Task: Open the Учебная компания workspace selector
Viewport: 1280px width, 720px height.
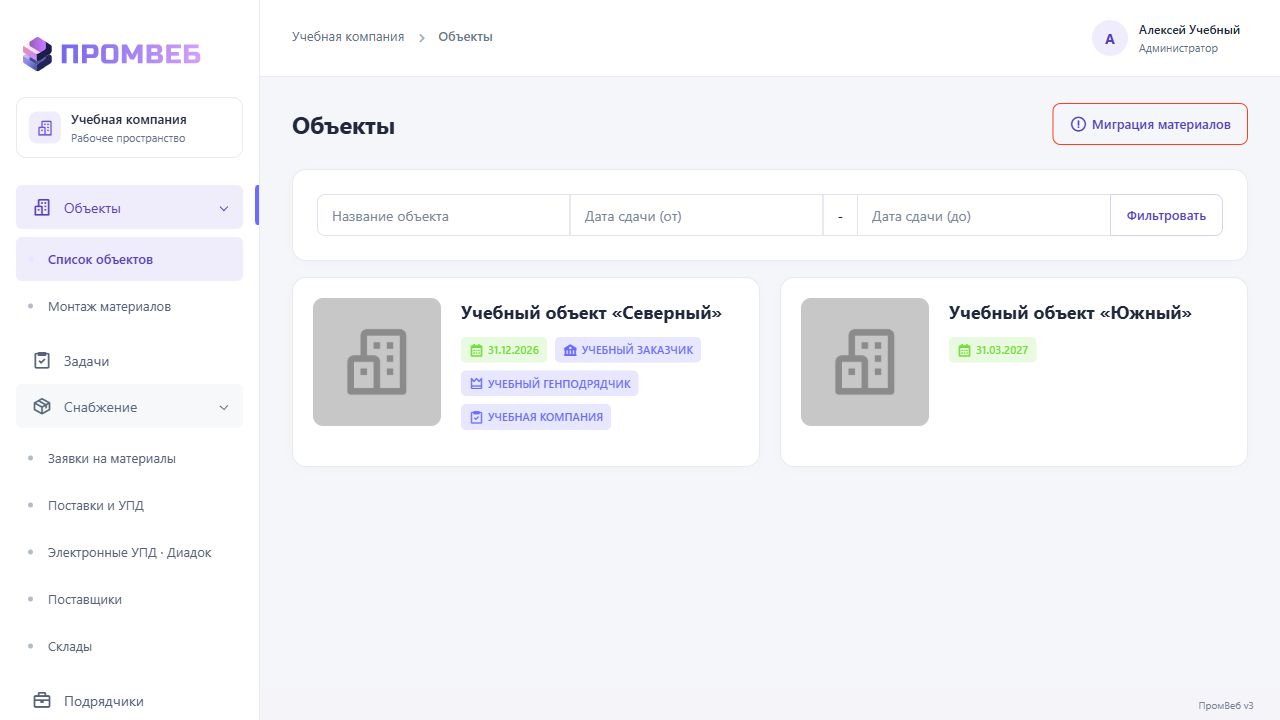Action: (x=129, y=128)
